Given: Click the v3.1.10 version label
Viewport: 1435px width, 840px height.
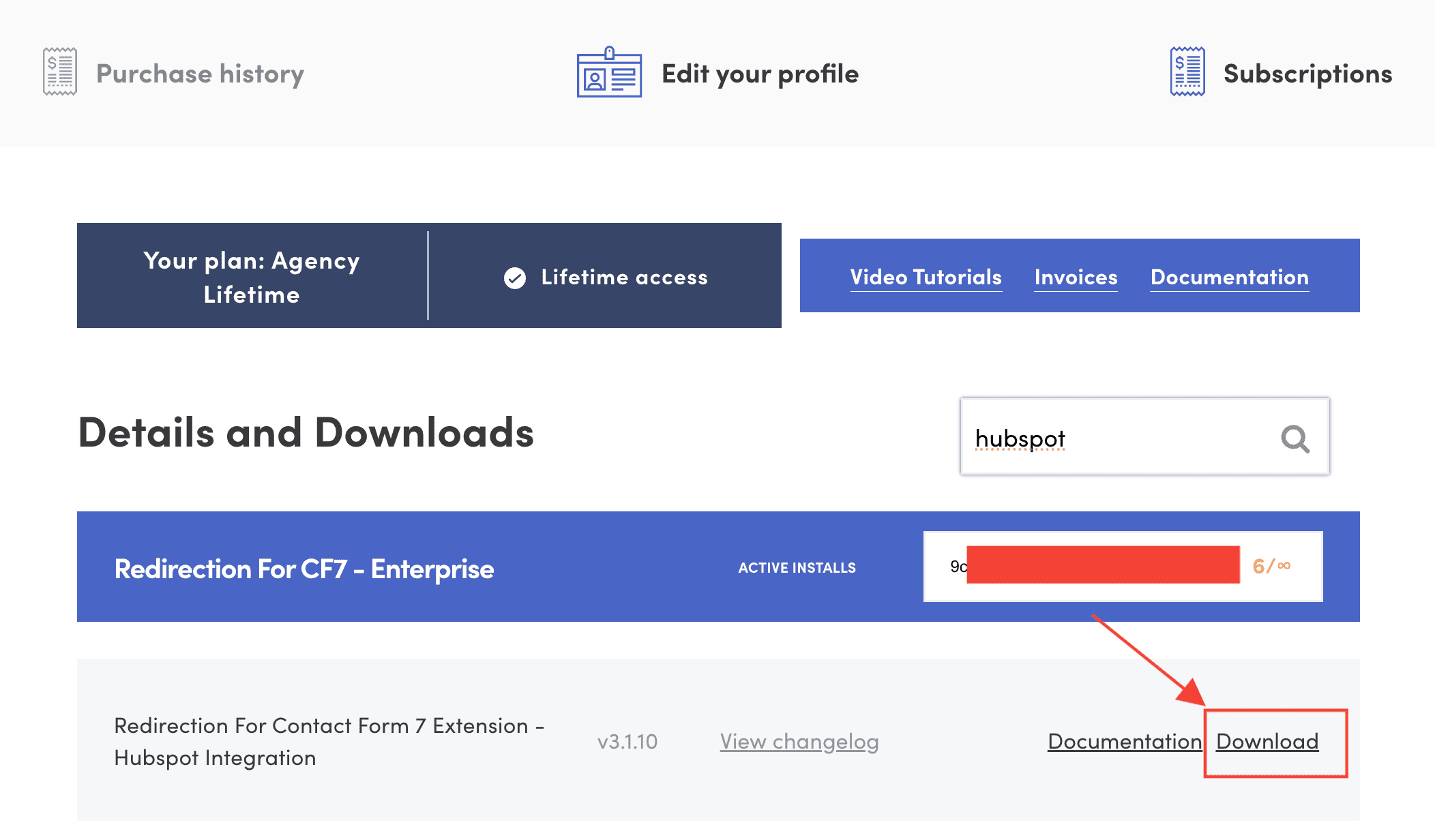Looking at the screenshot, I should coord(627,741).
